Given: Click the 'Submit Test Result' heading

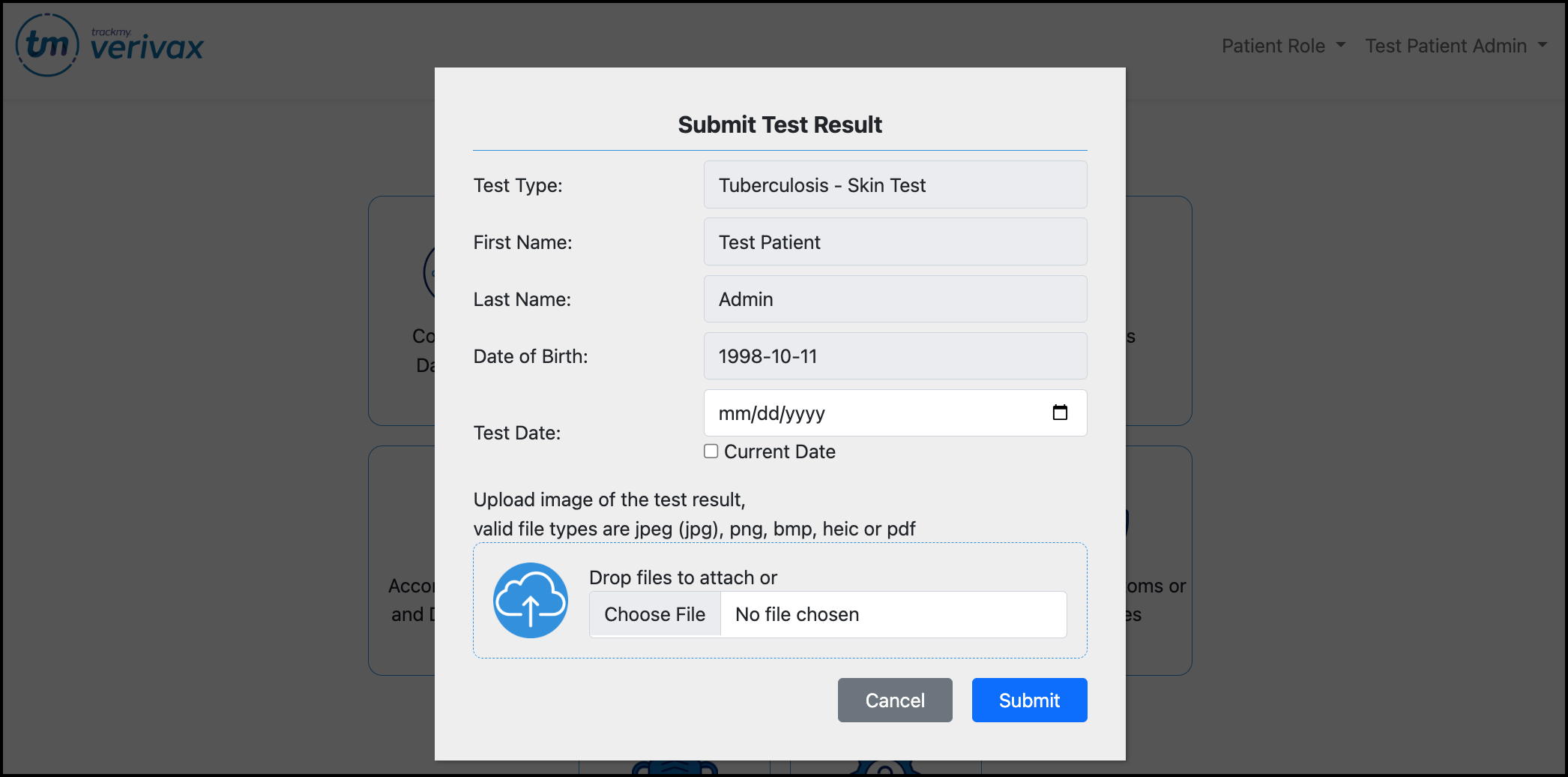Looking at the screenshot, I should [780, 124].
